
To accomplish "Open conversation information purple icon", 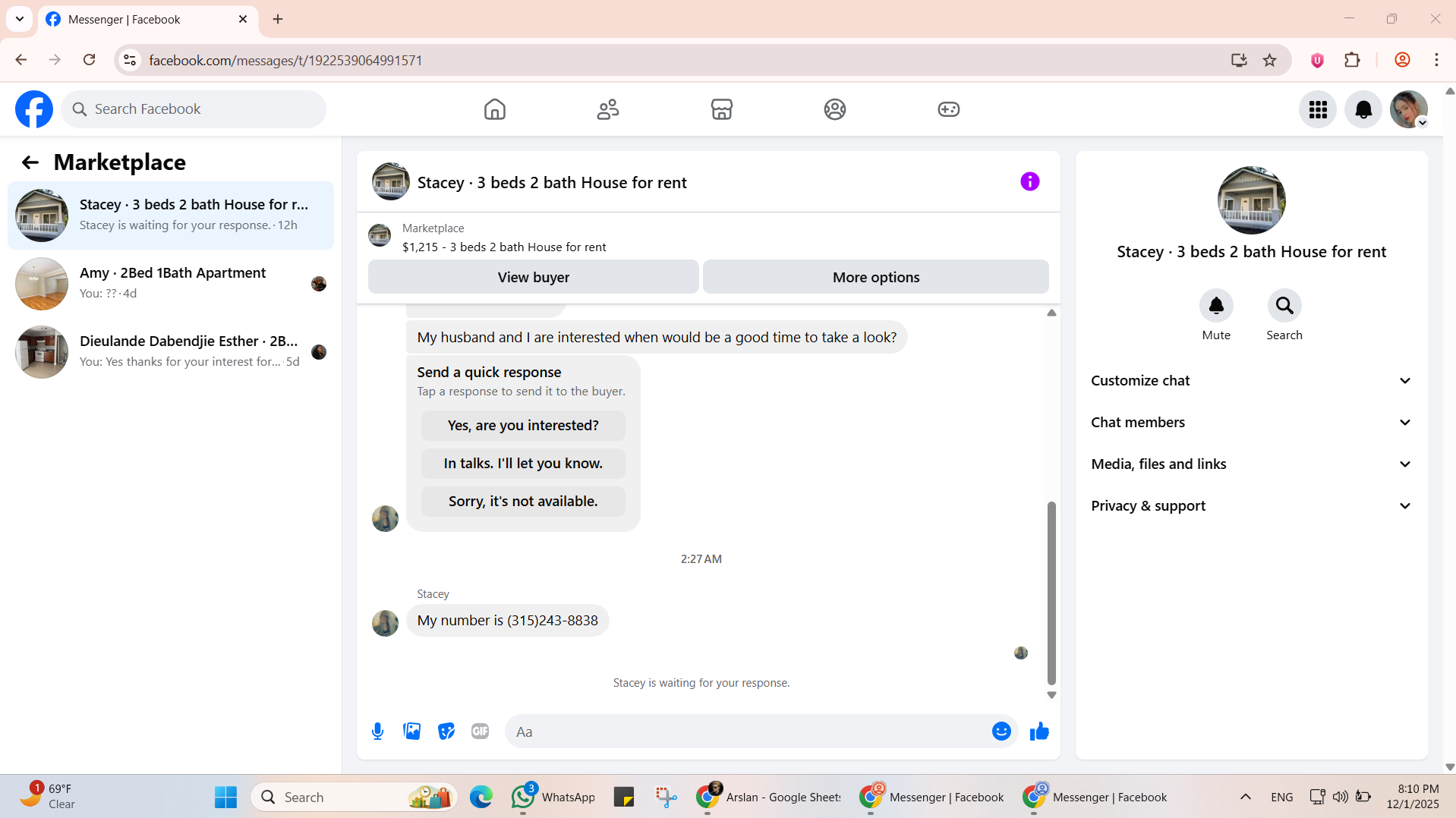I will click(1029, 181).
